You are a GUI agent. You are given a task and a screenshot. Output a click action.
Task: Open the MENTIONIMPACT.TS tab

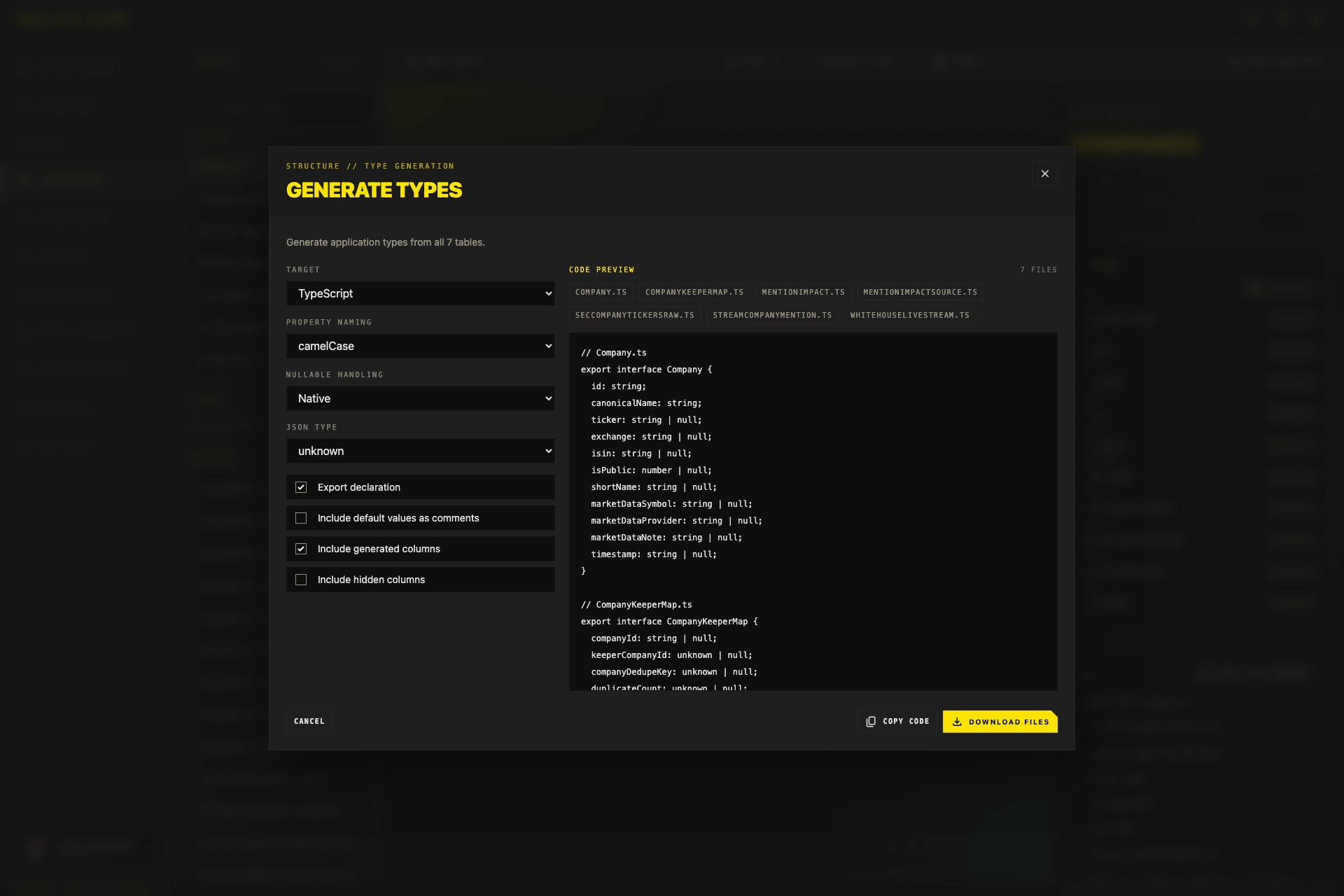(804, 292)
